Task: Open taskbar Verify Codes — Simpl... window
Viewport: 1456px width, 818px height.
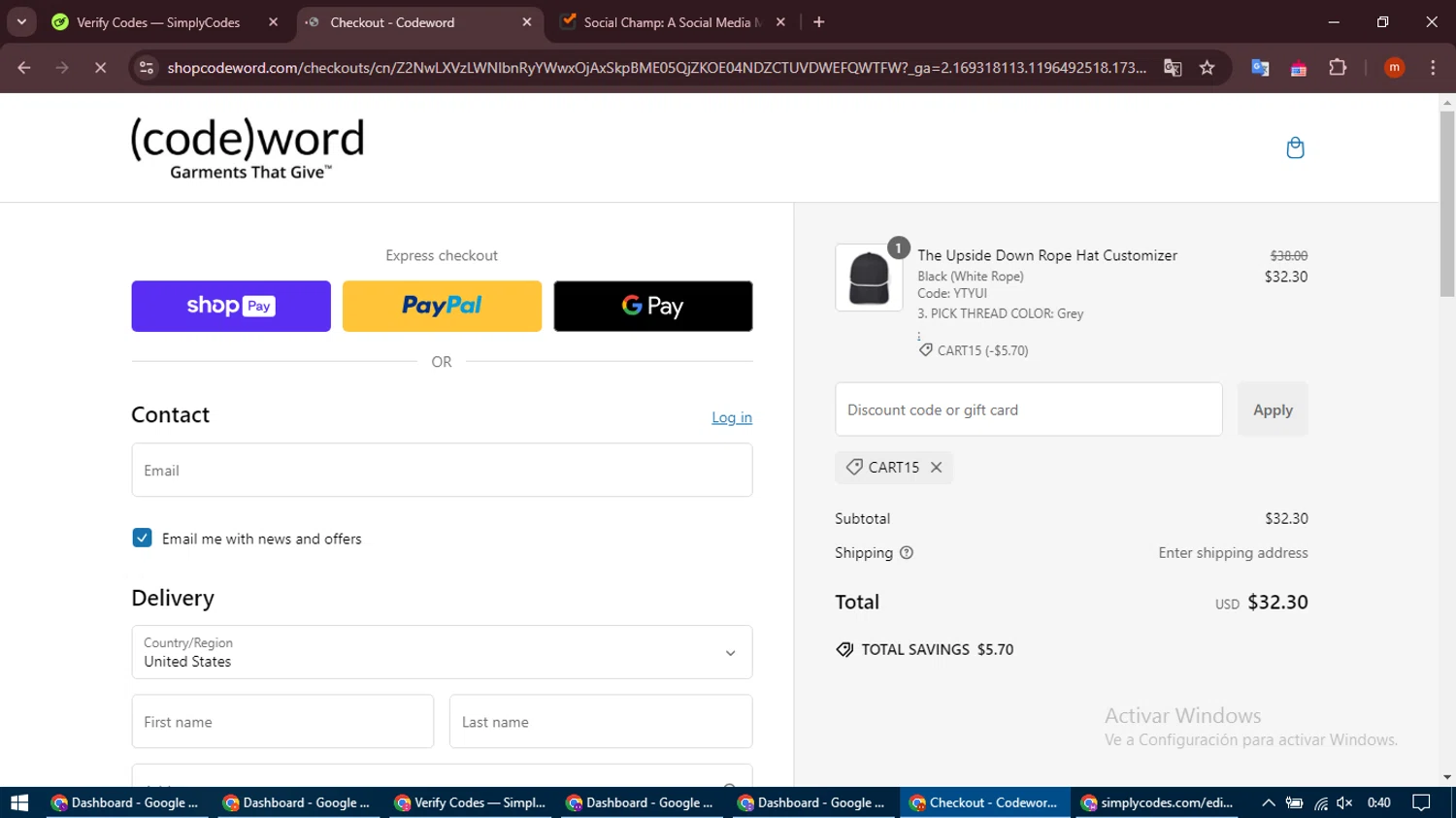Action: [470, 802]
